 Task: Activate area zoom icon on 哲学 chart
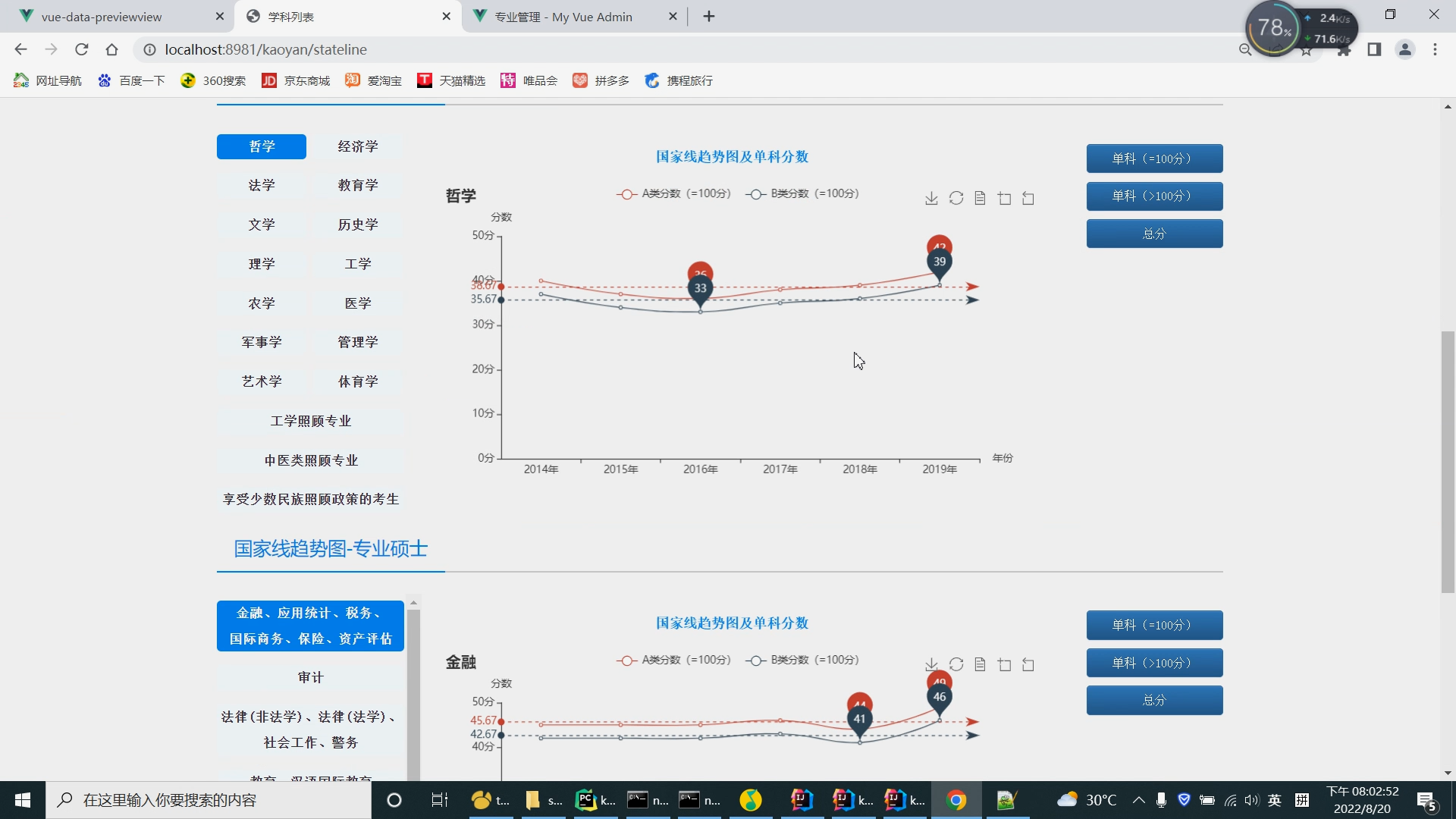tap(1004, 198)
